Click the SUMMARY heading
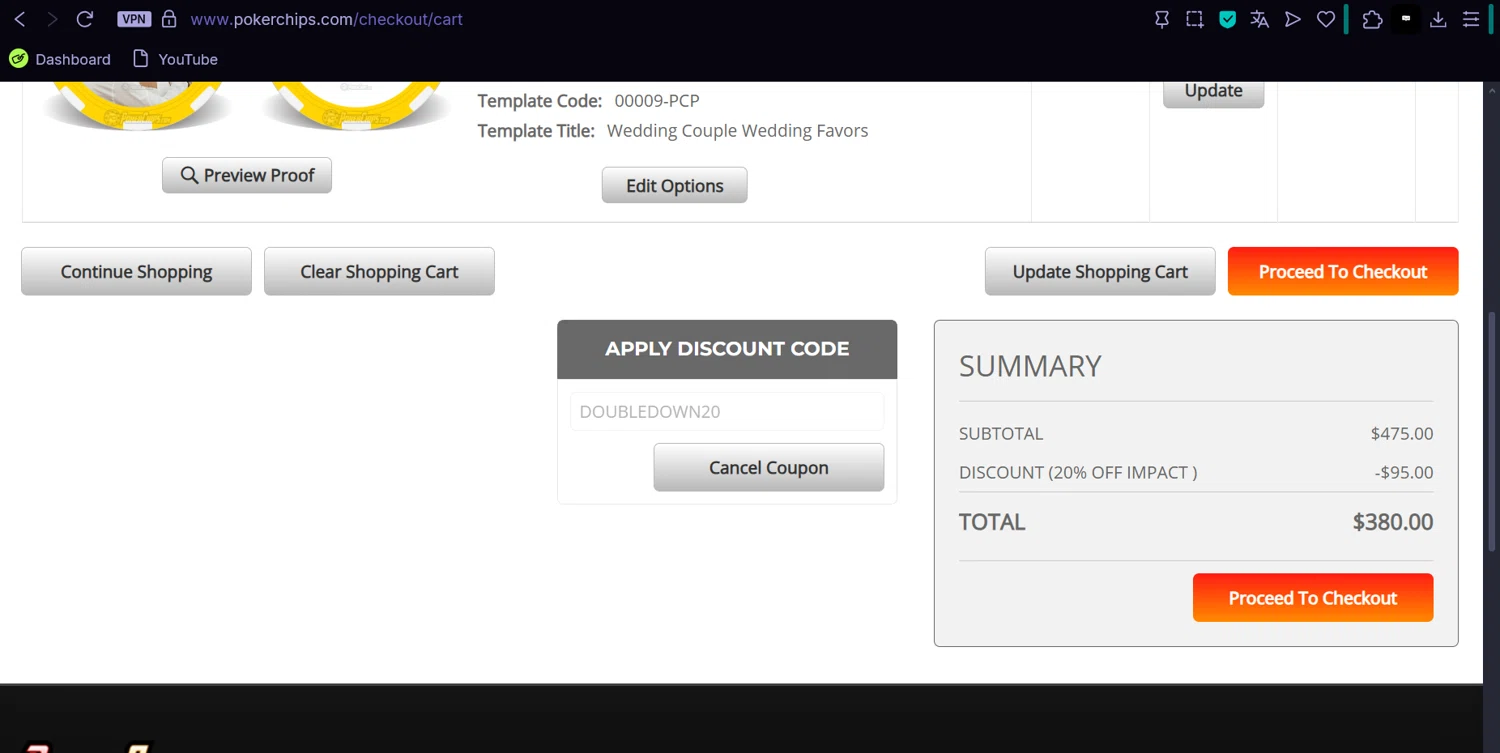 click(x=1030, y=366)
